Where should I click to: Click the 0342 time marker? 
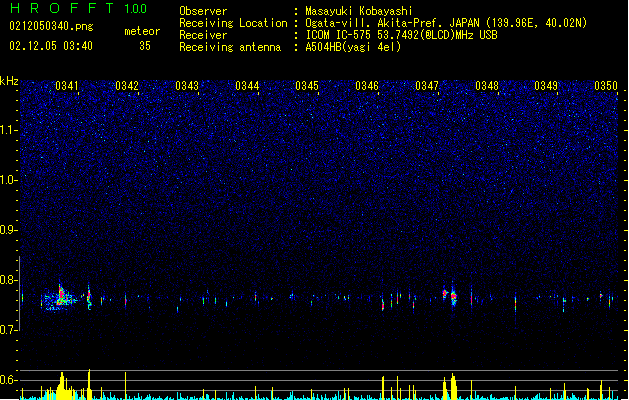(127, 86)
